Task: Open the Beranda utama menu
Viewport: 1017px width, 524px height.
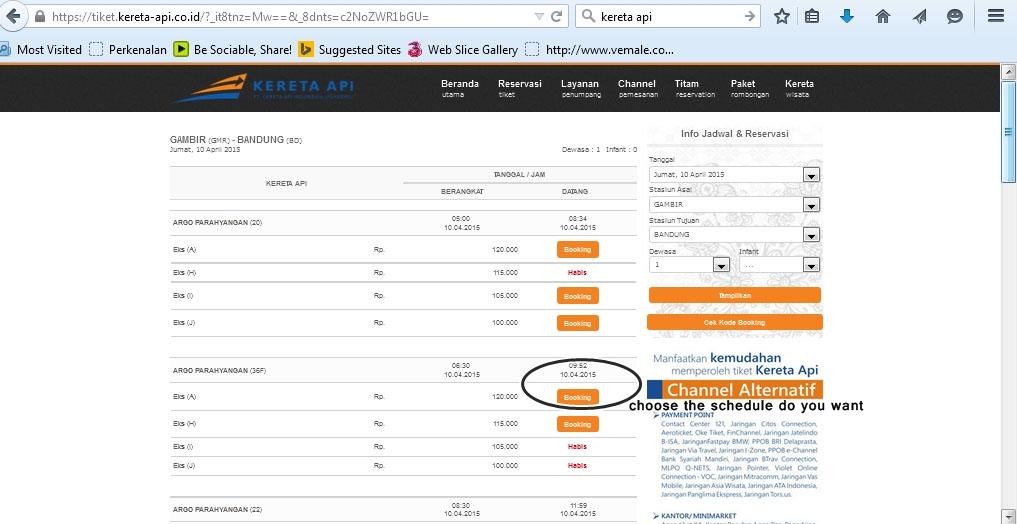Action: (x=460, y=88)
